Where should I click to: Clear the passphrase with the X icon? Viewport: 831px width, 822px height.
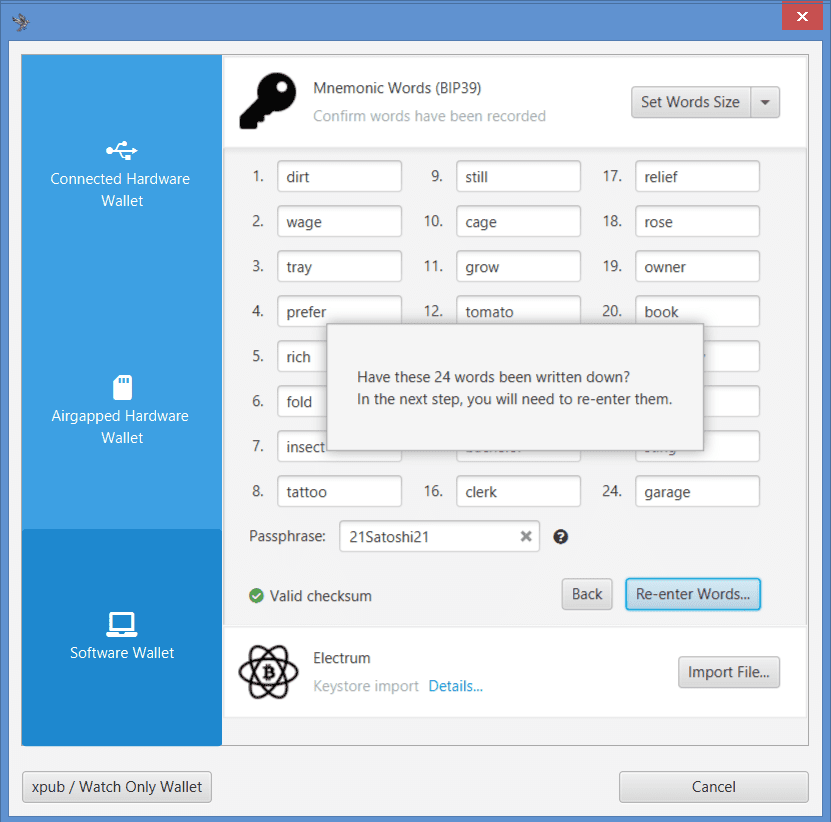pyautogui.click(x=526, y=536)
